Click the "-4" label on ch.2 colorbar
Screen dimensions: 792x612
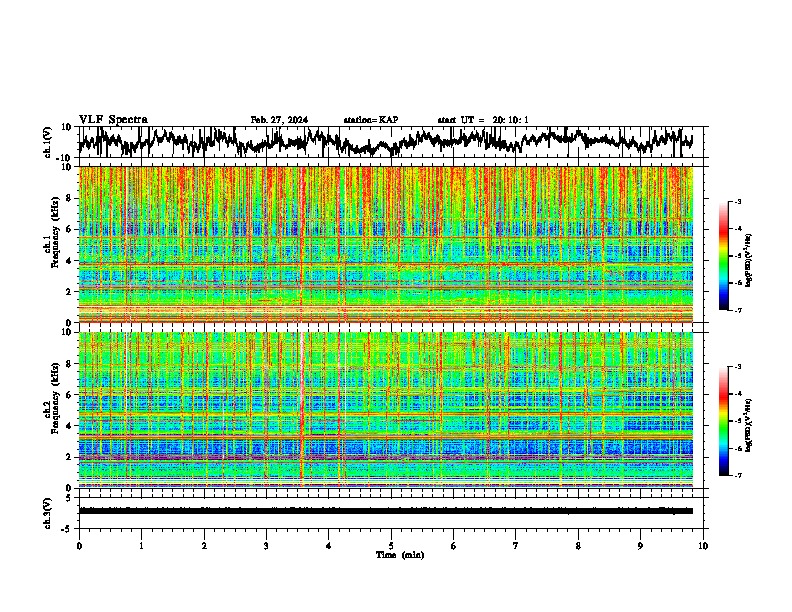coord(738,394)
